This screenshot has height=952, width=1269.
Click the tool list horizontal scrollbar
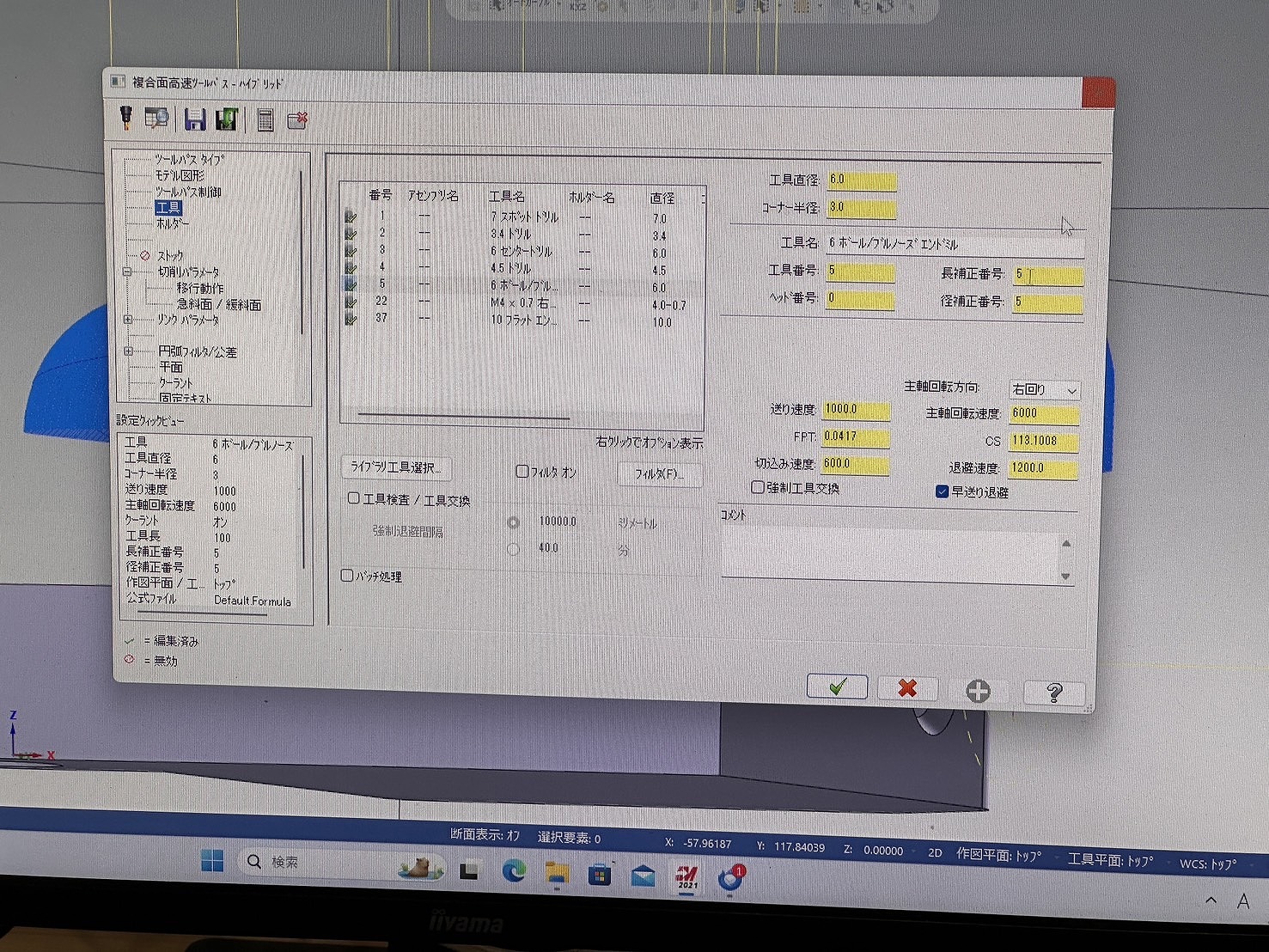pos(464,417)
